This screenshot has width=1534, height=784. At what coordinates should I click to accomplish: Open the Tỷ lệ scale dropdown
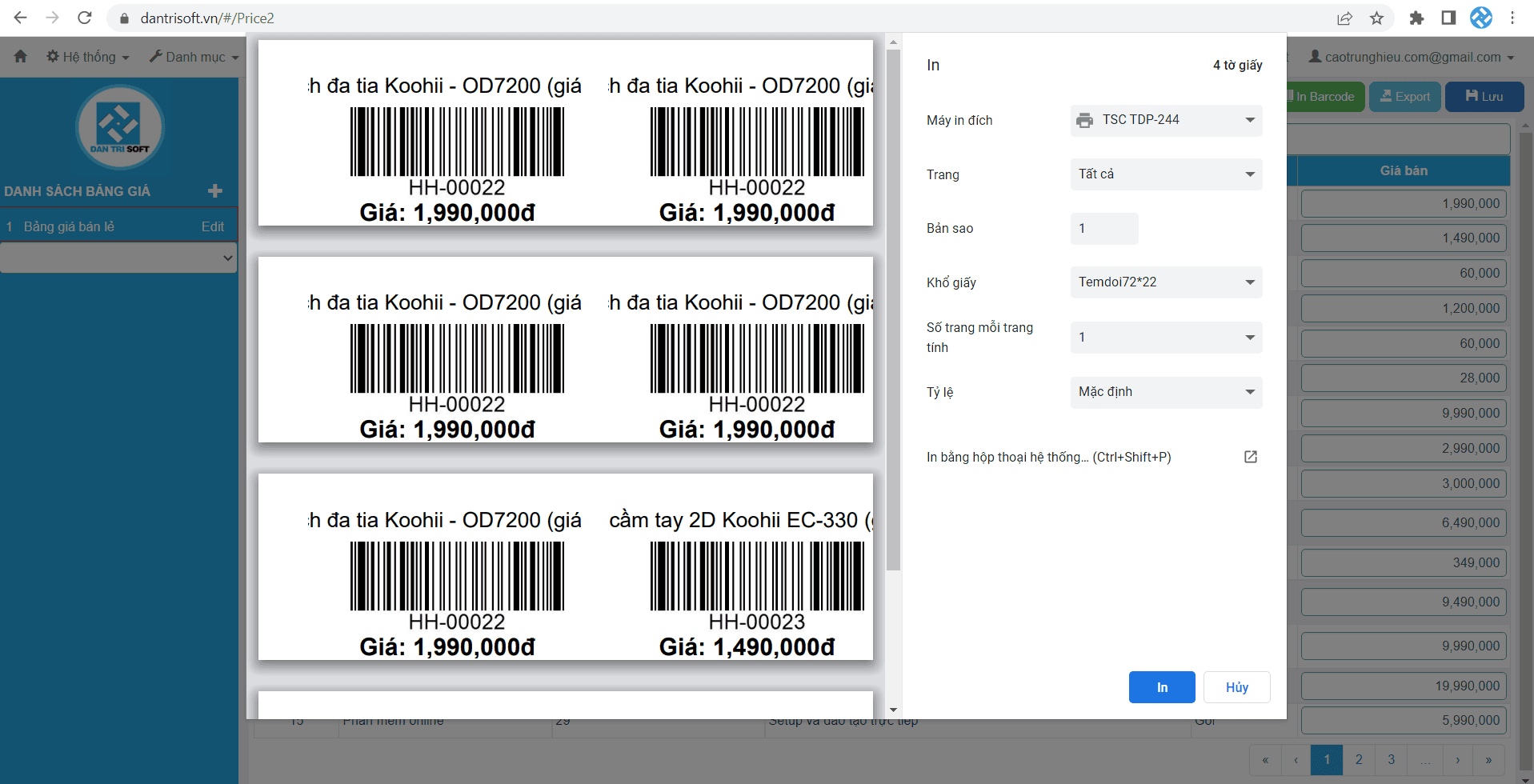pos(1166,392)
